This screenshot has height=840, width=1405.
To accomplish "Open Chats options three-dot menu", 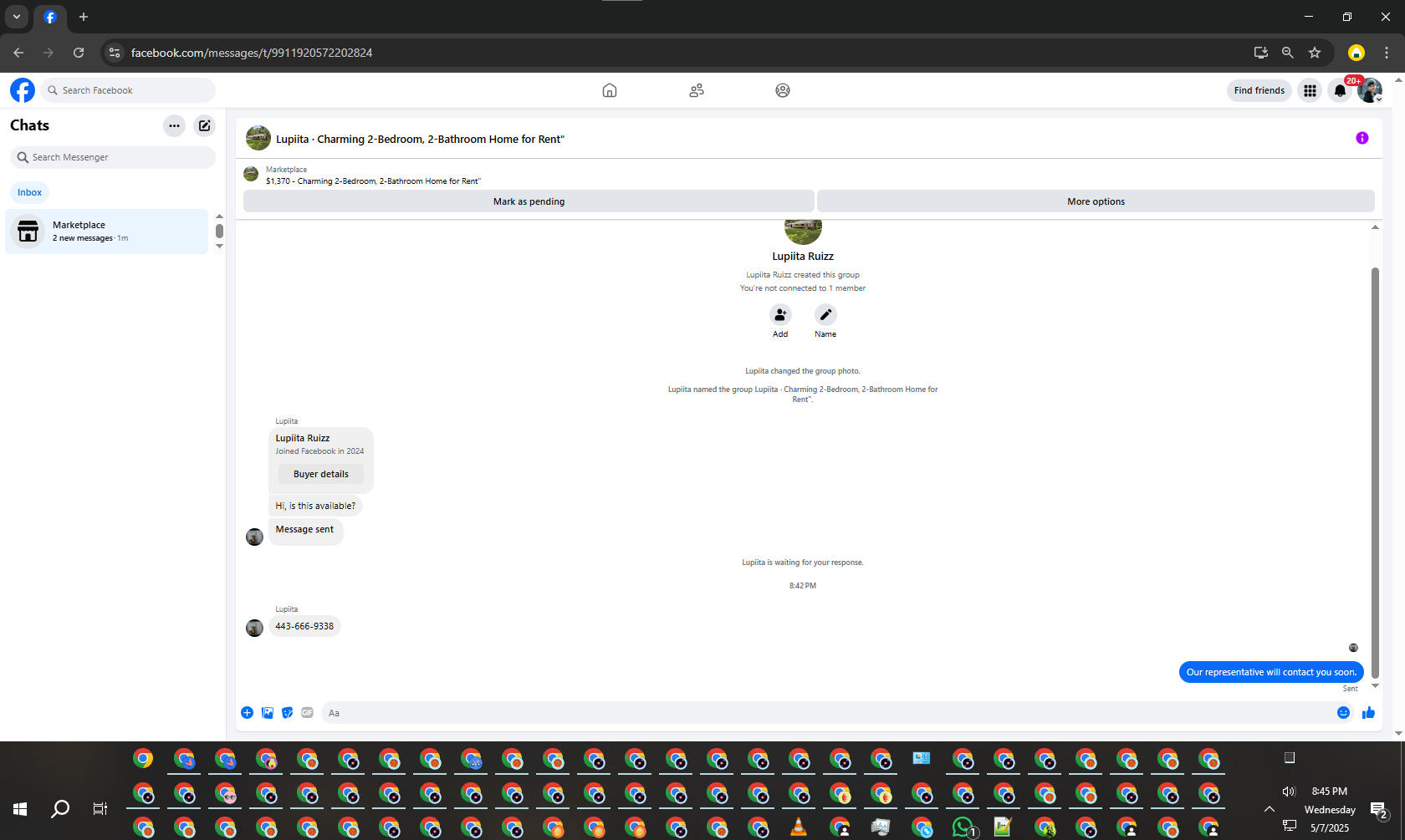I will (174, 125).
